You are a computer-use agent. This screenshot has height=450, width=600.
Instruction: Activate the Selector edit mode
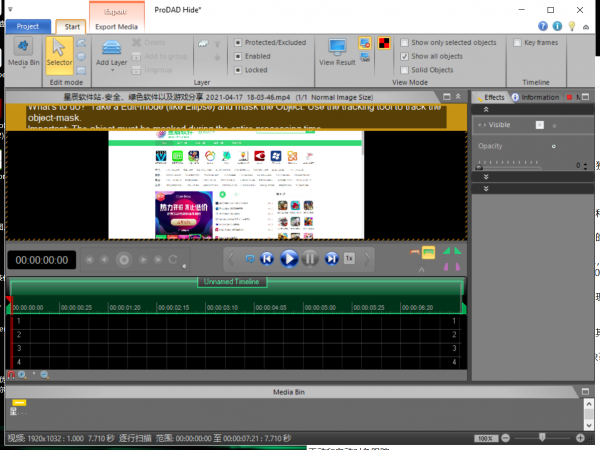coord(59,55)
